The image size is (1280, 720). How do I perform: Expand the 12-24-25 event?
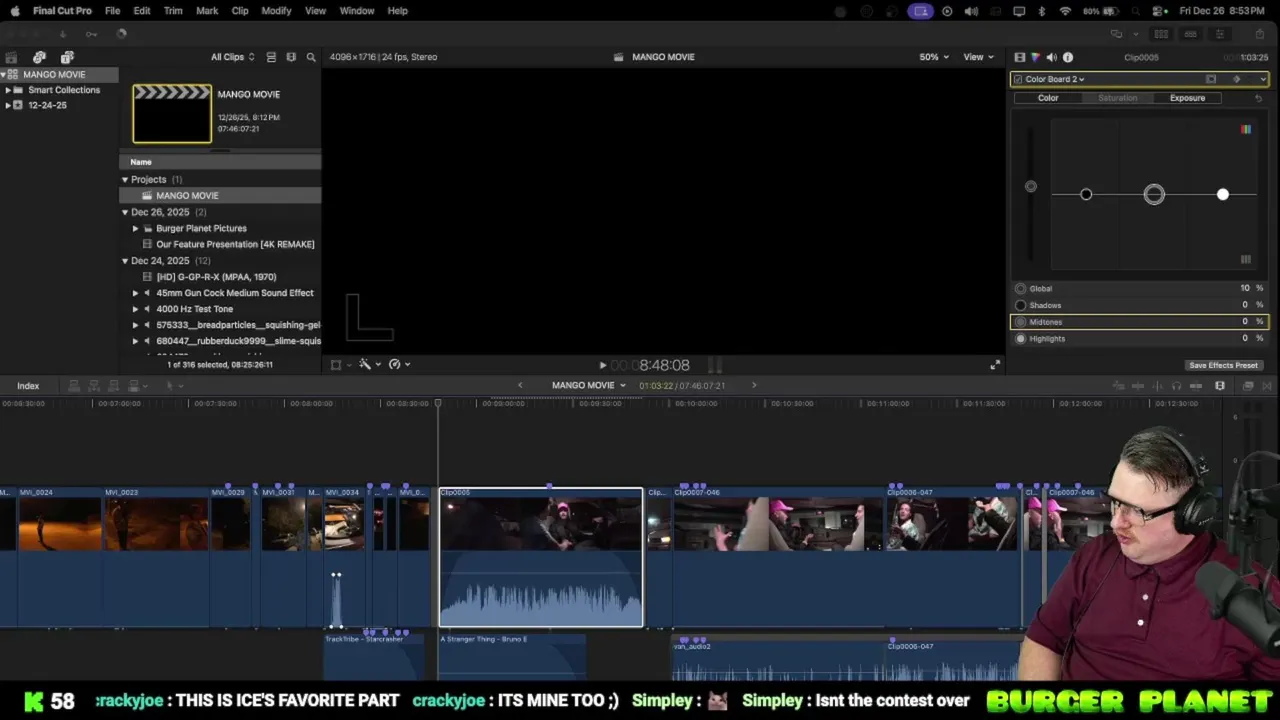8,105
